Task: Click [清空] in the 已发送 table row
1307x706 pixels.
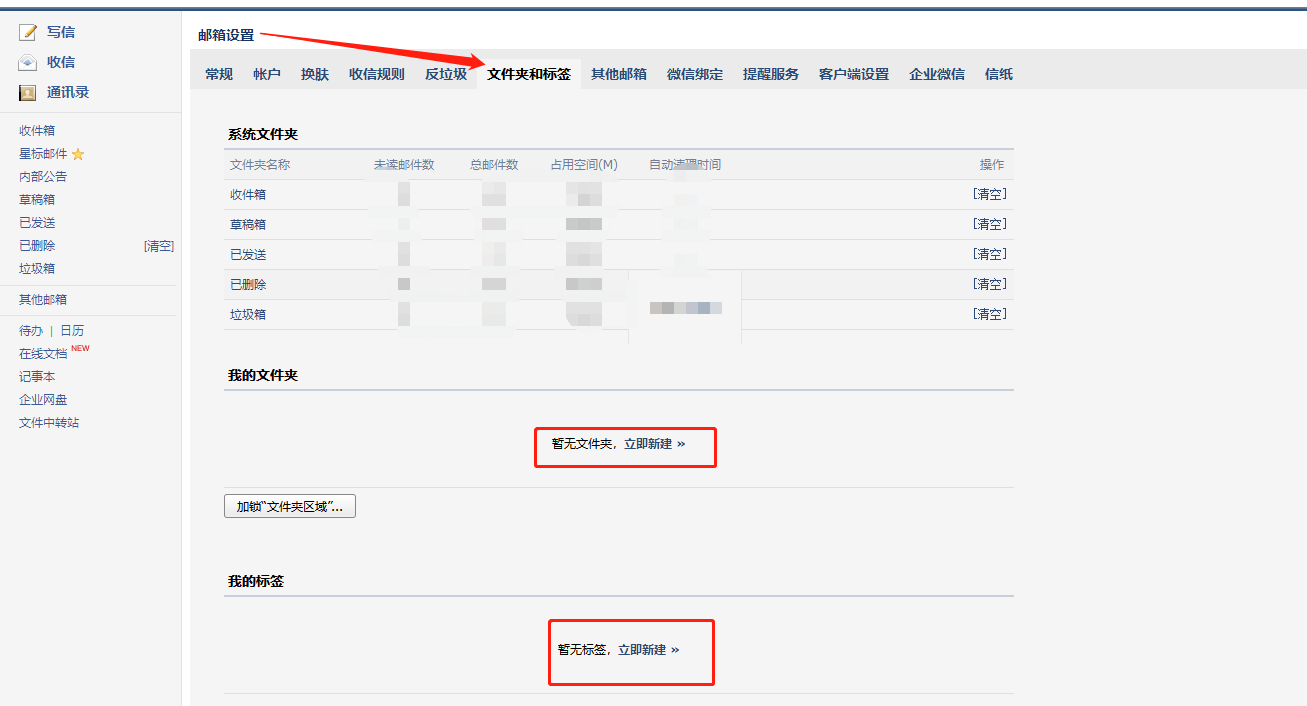Action: tap(990, 255)
